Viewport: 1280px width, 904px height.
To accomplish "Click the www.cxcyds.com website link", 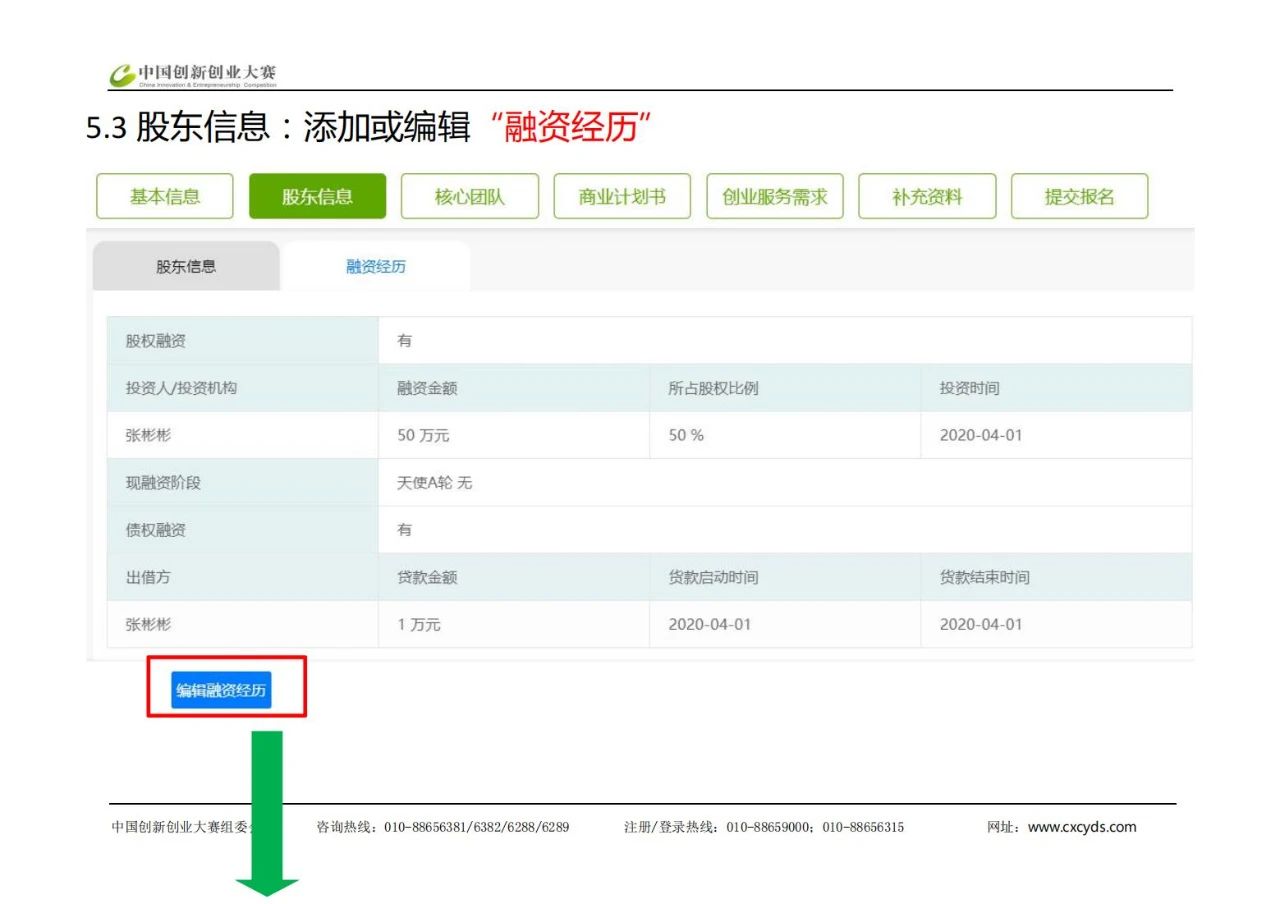I will 1082,827.
